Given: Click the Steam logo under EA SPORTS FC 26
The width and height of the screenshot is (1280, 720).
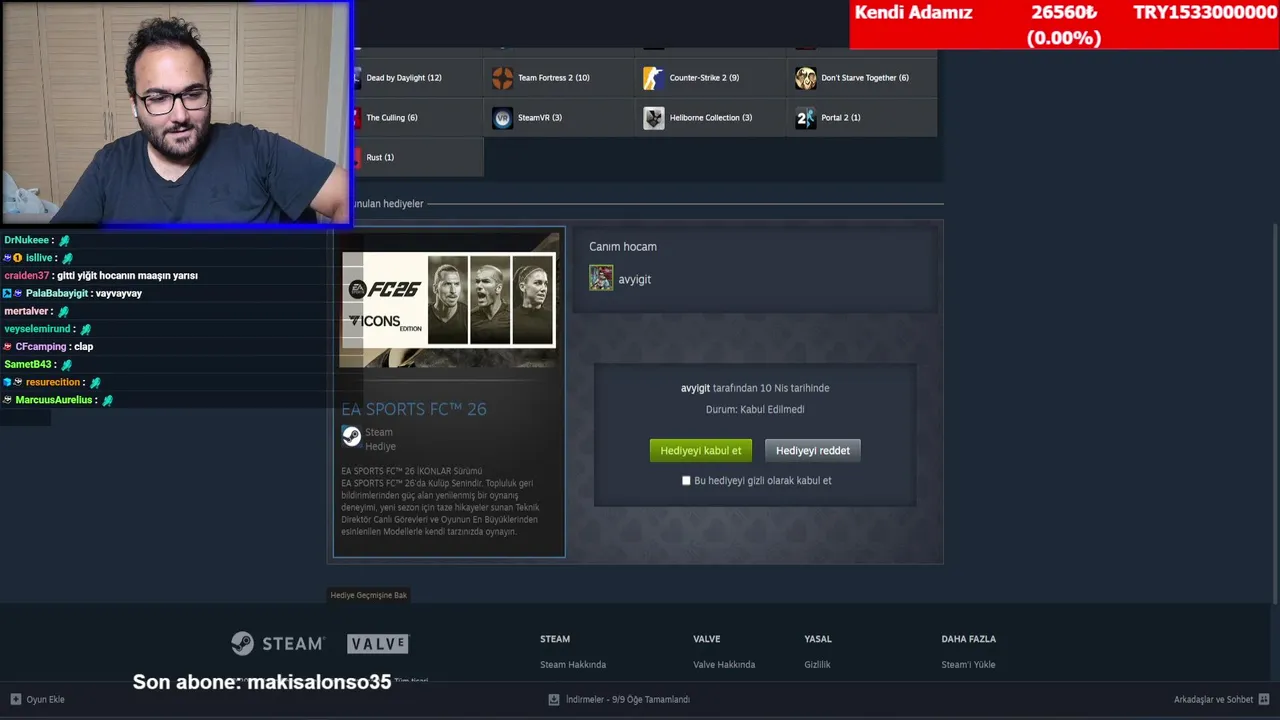Looking at the screenshot, I should click(351, 436).
